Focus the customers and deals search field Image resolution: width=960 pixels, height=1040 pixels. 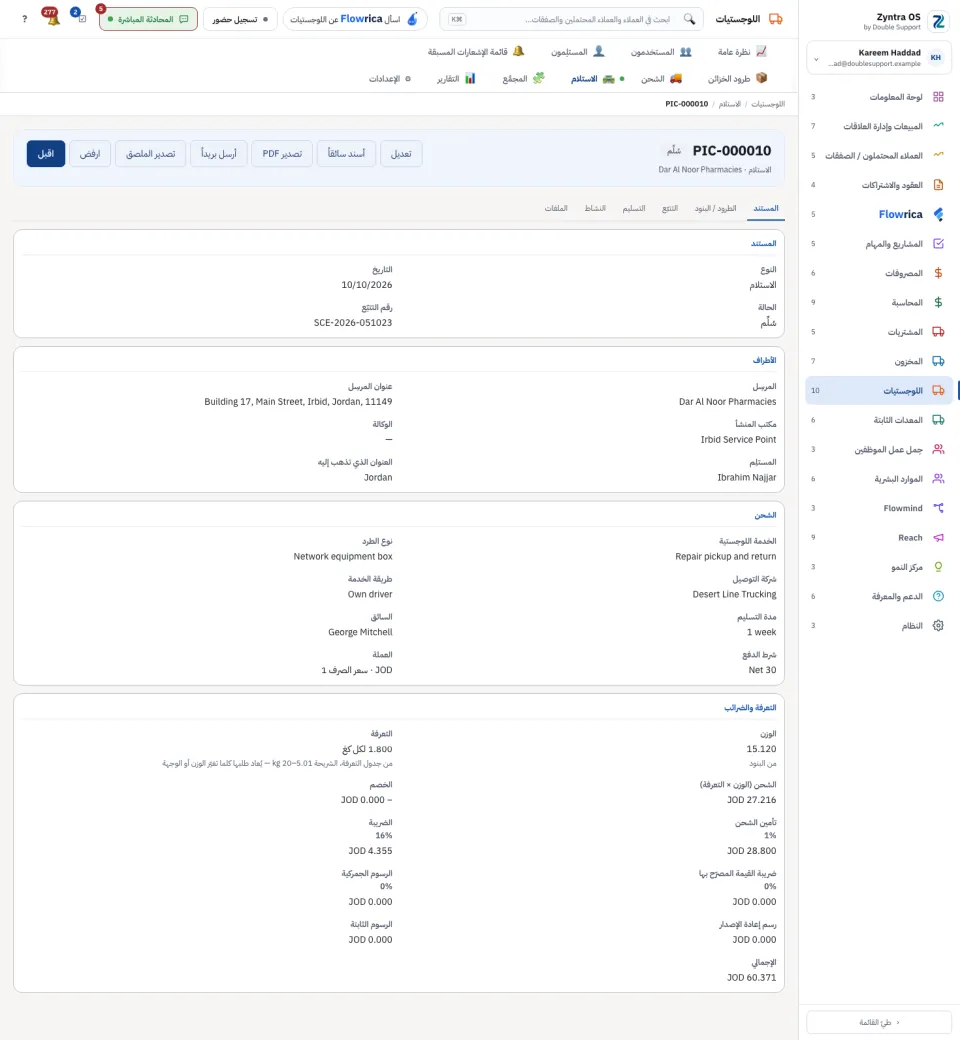[571, 19]
